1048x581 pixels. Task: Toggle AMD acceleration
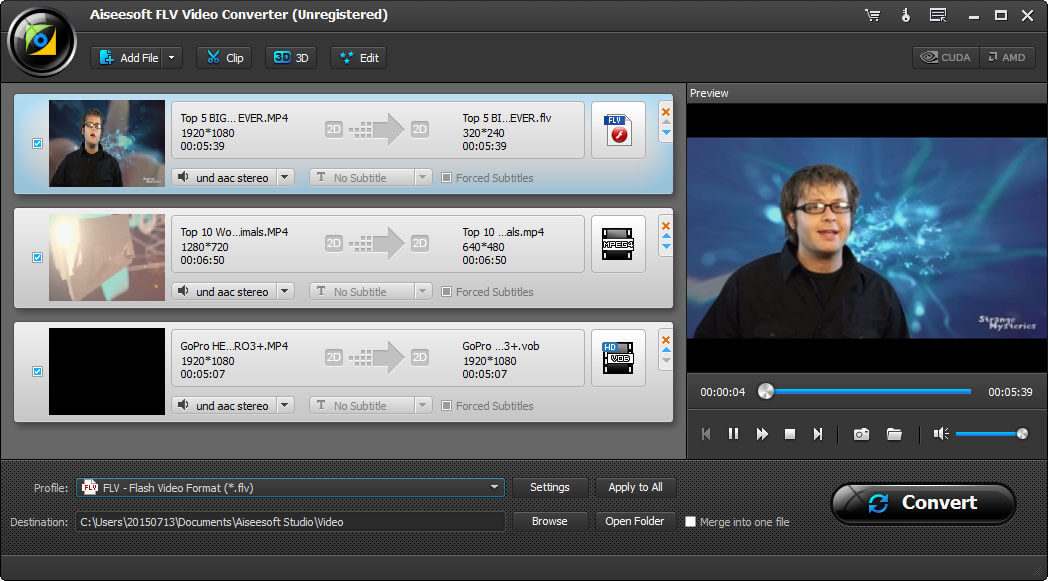click(x=1007, y=57)
